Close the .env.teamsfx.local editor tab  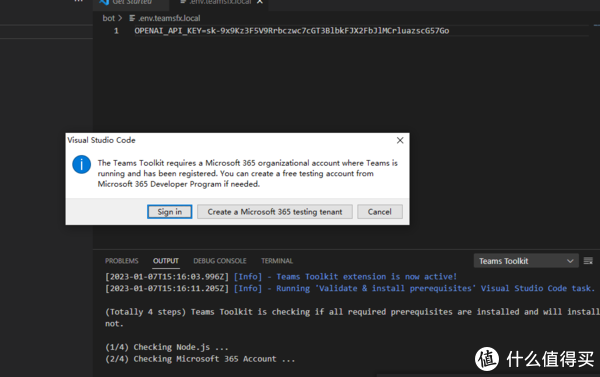pos(260,2)
